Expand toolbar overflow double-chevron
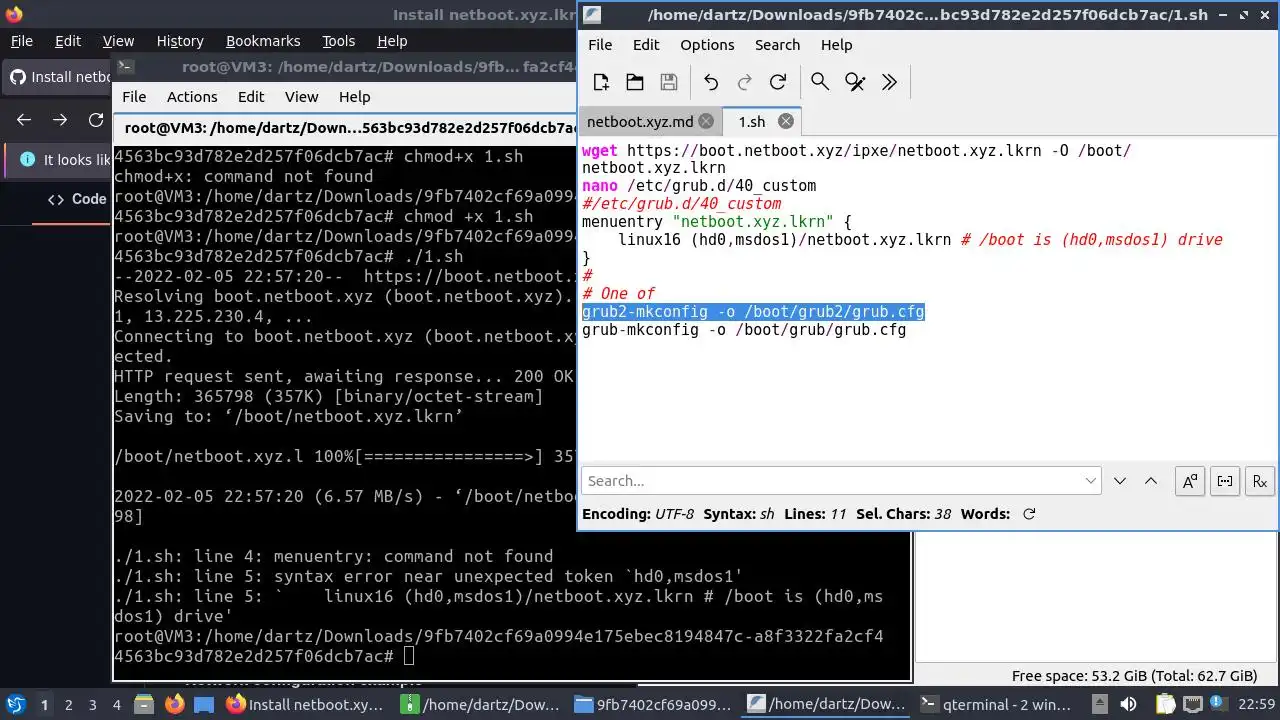Viewport: 1280px width, 720px height. [x=889, y=82]
